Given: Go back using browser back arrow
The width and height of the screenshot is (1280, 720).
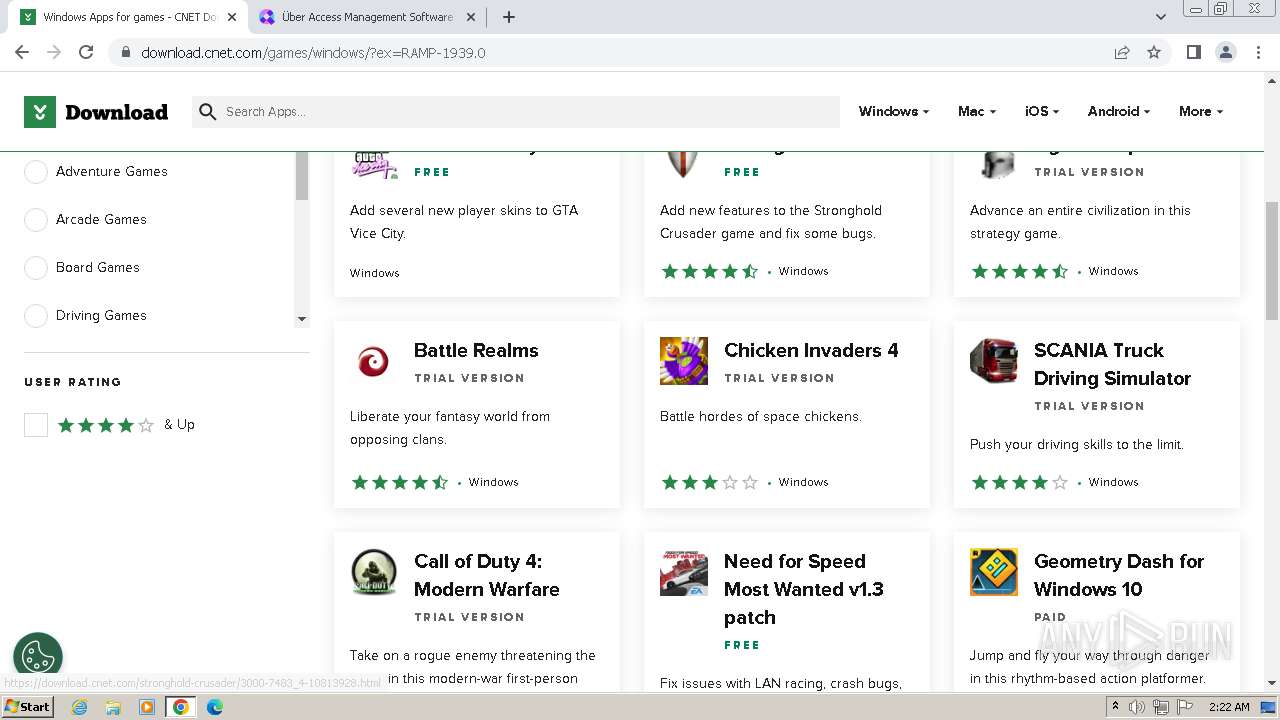Looking at the screenshot, I should pos(22,52).
